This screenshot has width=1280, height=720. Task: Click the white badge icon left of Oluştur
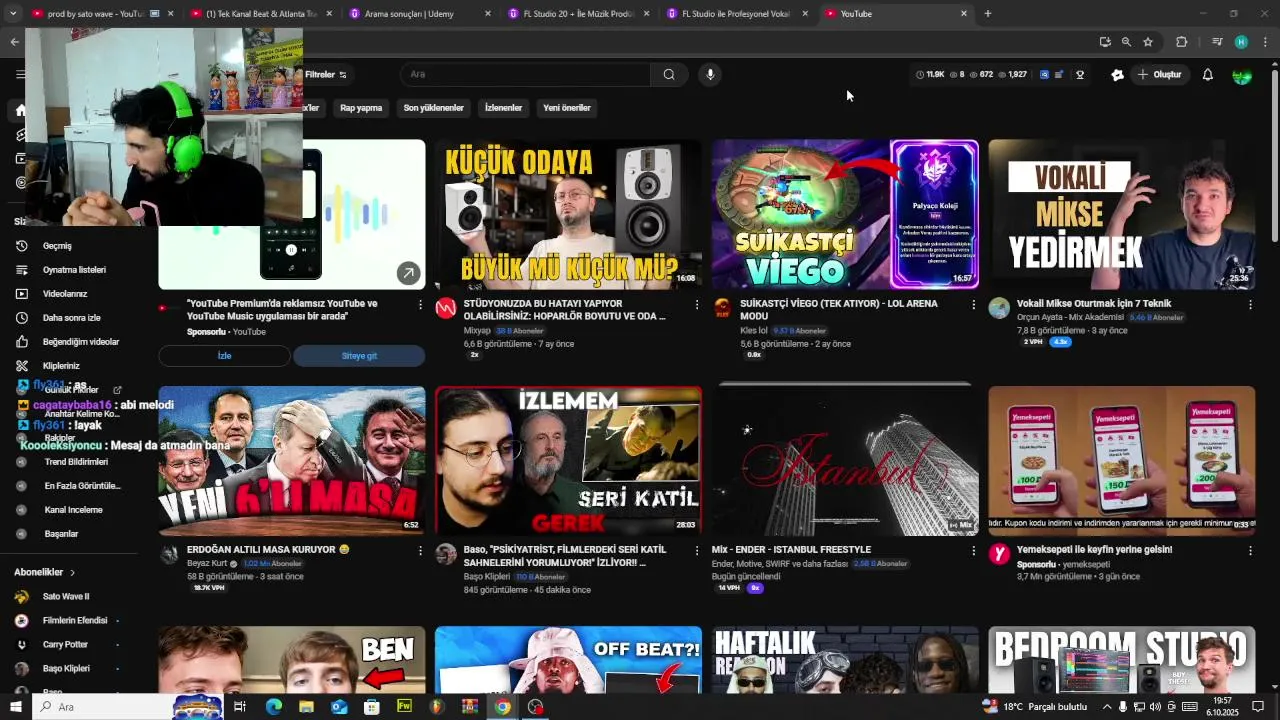click(x=1117, y=75)
